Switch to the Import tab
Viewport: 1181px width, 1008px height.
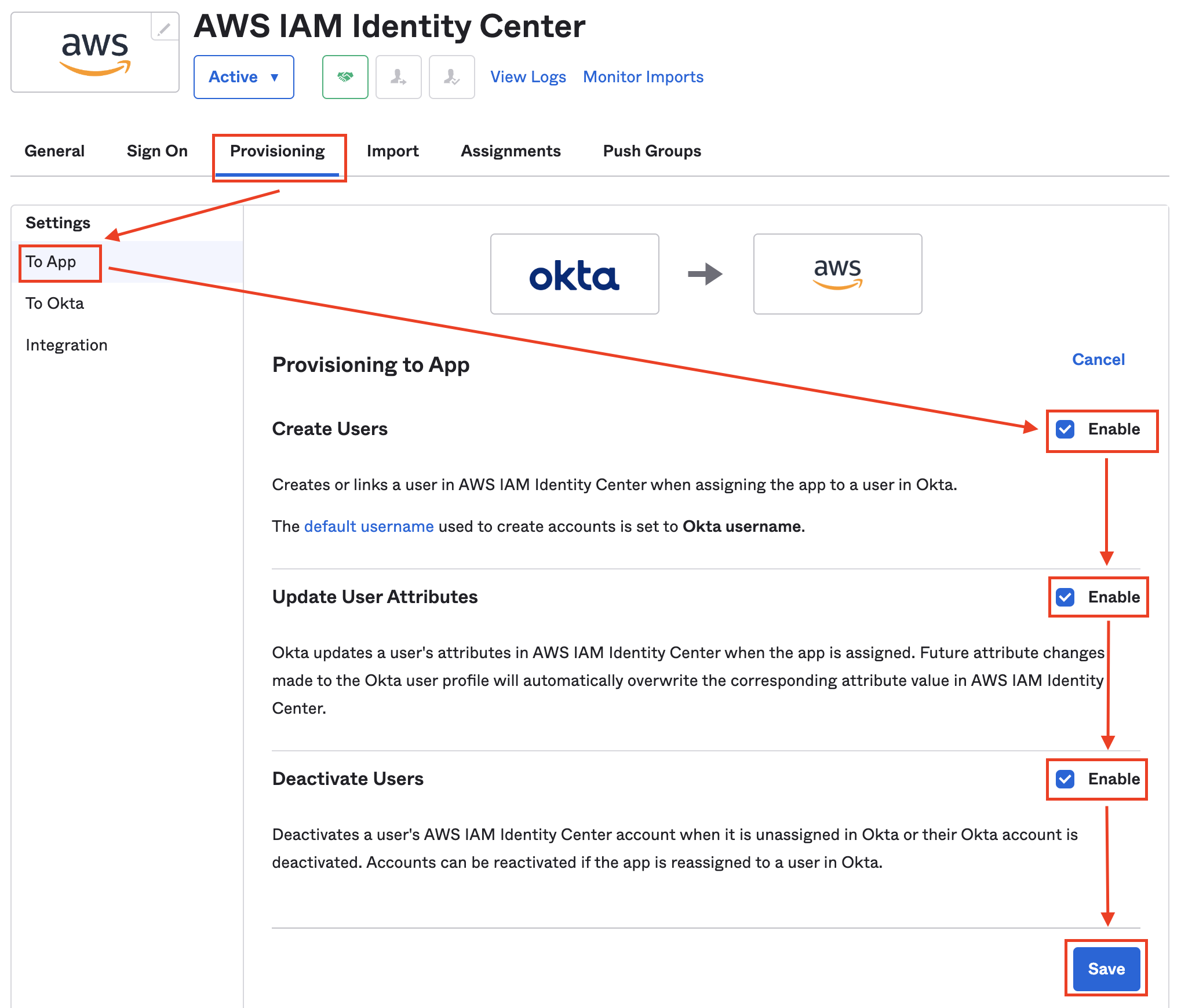[x=392, y=151]
